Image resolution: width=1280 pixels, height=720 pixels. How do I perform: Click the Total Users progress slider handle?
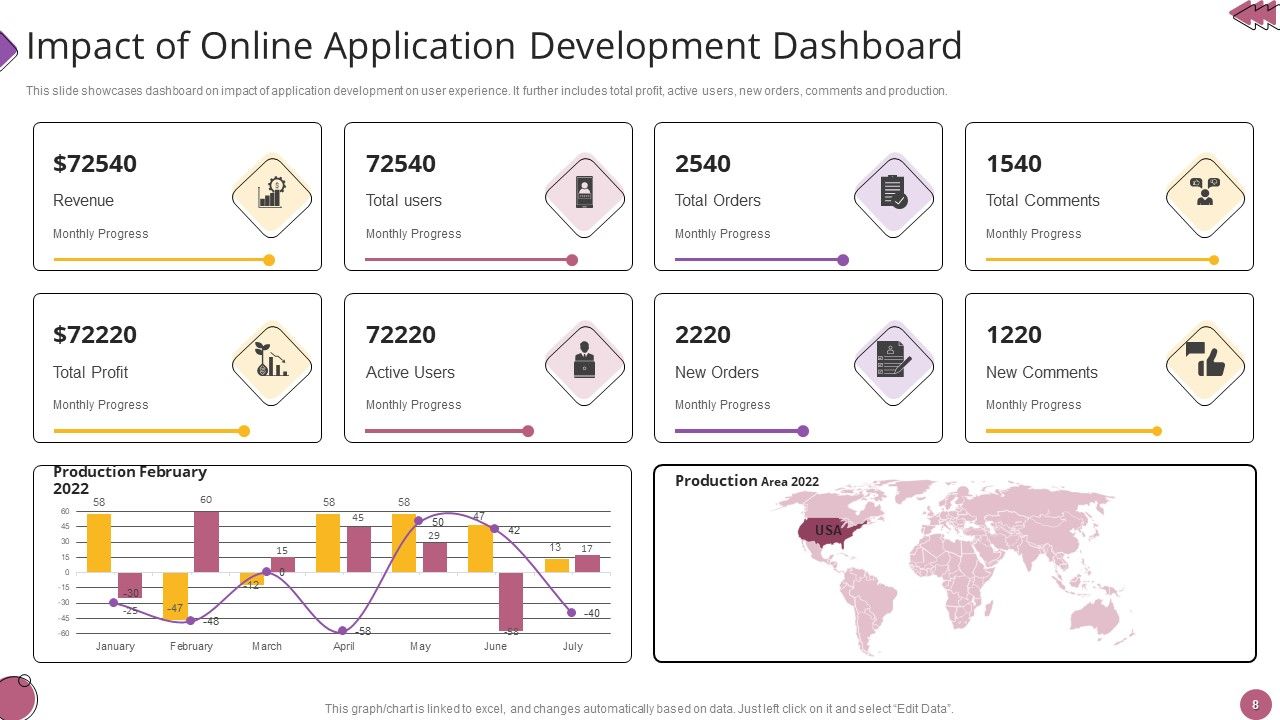571,259
